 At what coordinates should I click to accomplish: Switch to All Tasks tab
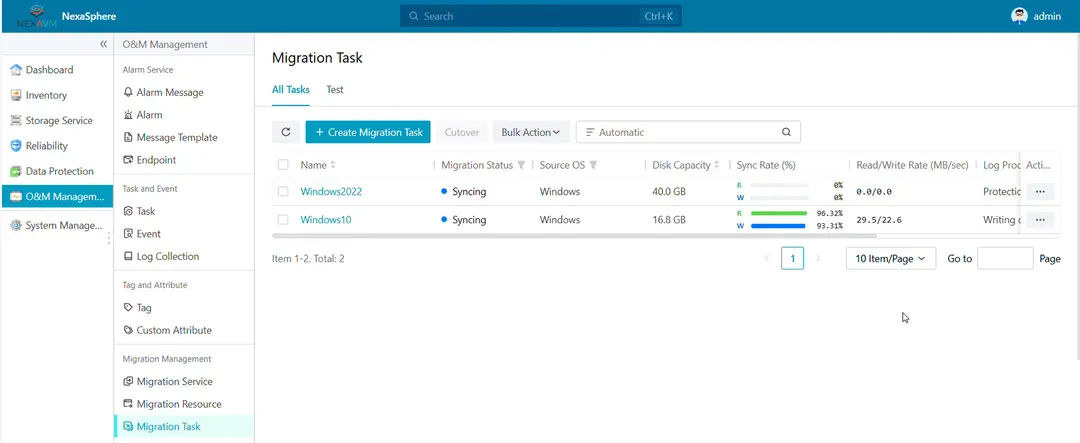coord(291,90)
